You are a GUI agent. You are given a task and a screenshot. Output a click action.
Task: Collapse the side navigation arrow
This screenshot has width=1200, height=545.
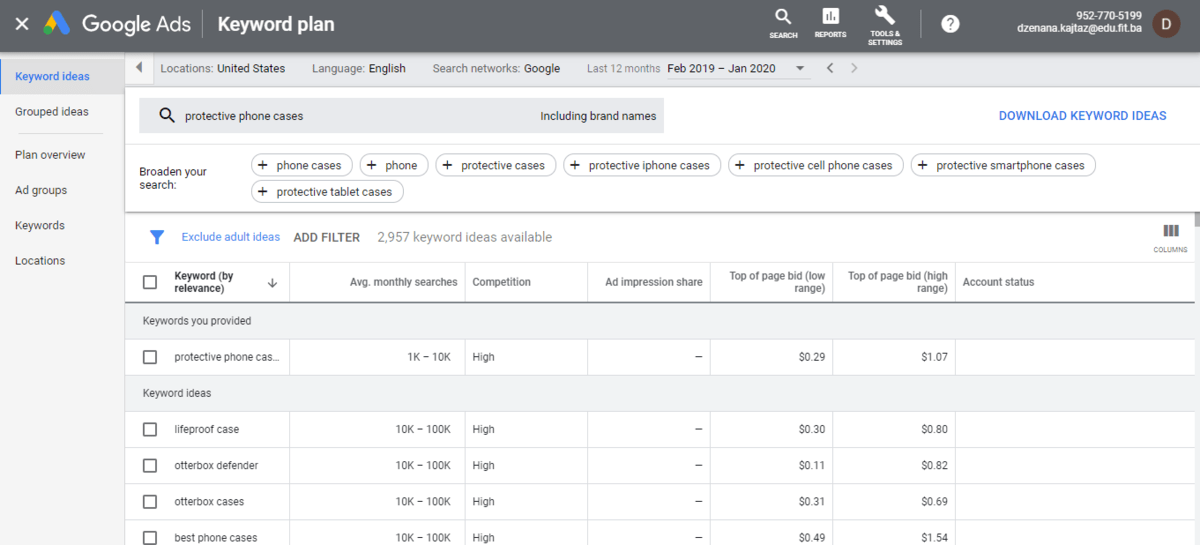tap(138, 68)
